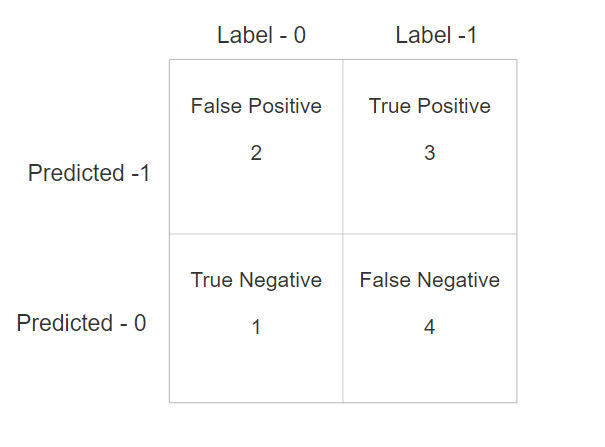Click the '0' in 'Label - 0' header
Viewport: 605px width, 447px height.
coord(300,35)
